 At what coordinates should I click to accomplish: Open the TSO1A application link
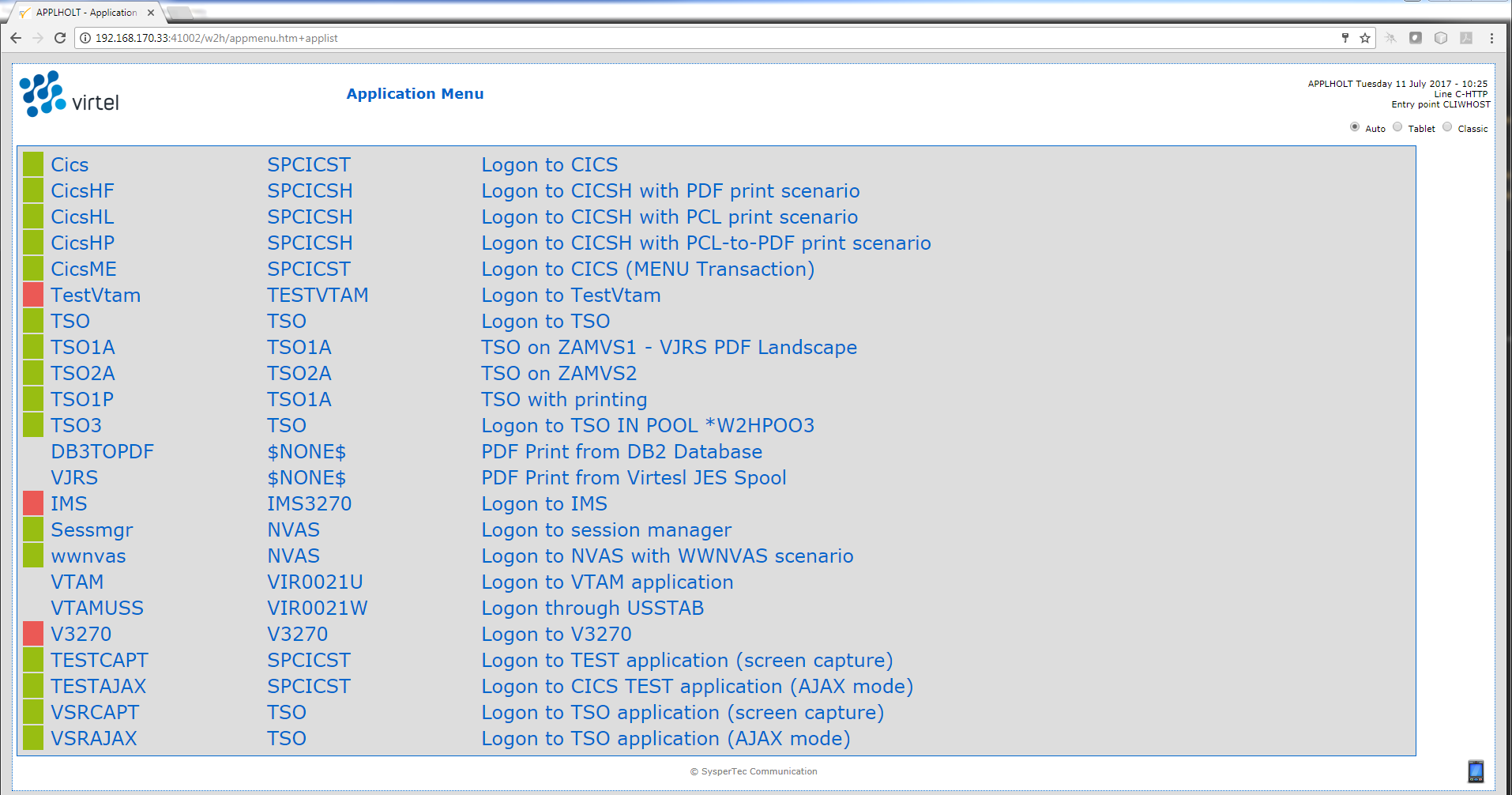[83, 347]
